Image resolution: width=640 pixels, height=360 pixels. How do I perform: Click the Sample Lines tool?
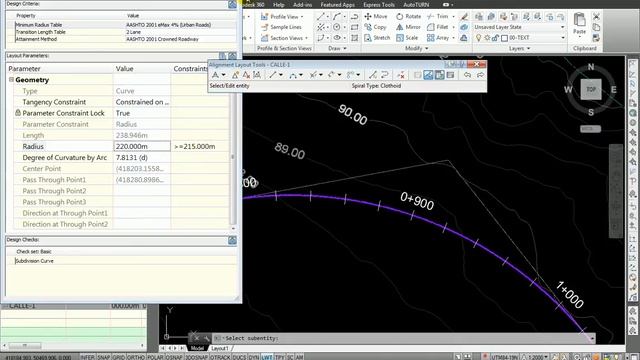[x=282, y=27]
